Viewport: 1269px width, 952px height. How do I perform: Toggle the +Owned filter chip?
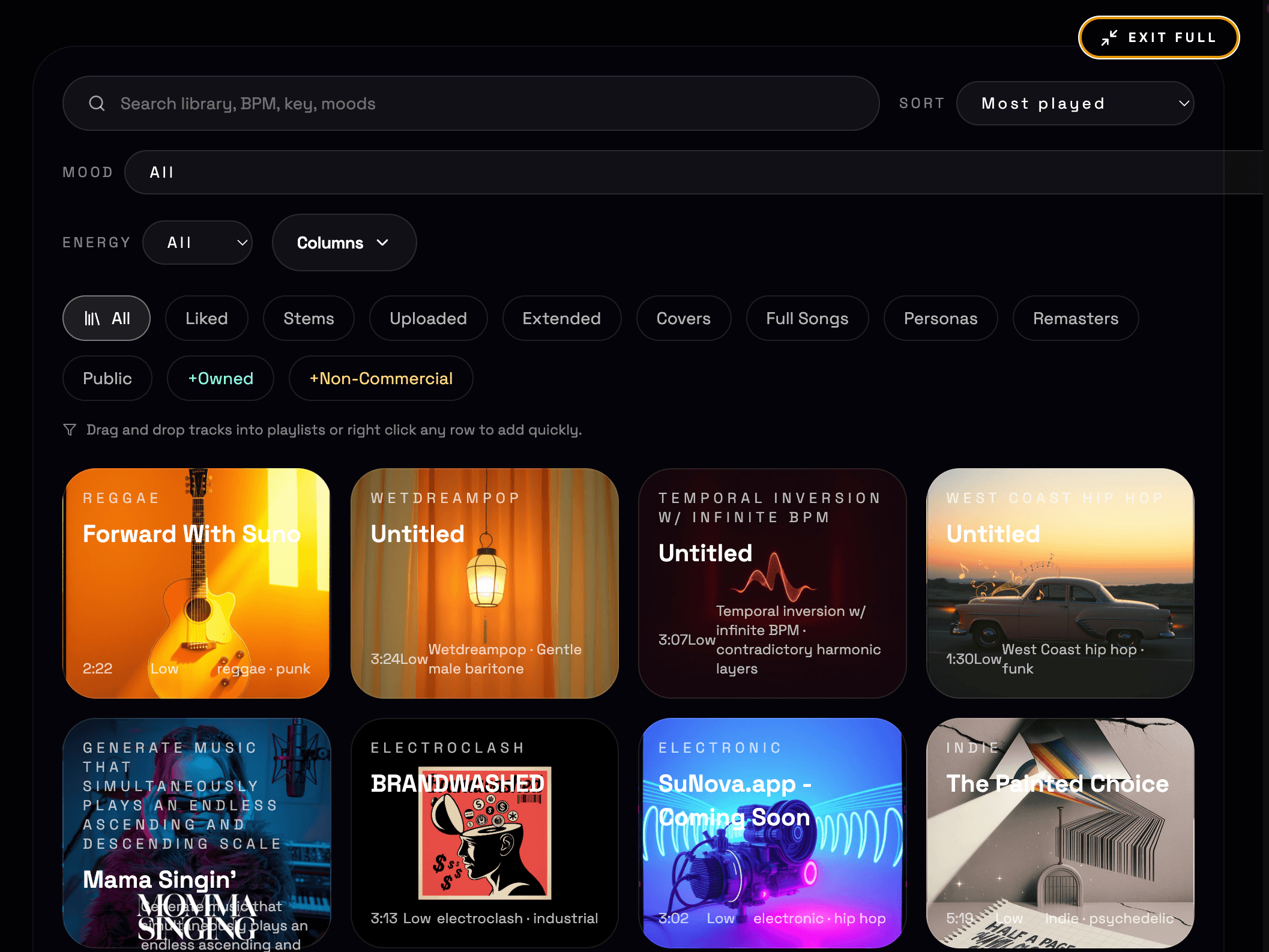(x=220, y=378)
